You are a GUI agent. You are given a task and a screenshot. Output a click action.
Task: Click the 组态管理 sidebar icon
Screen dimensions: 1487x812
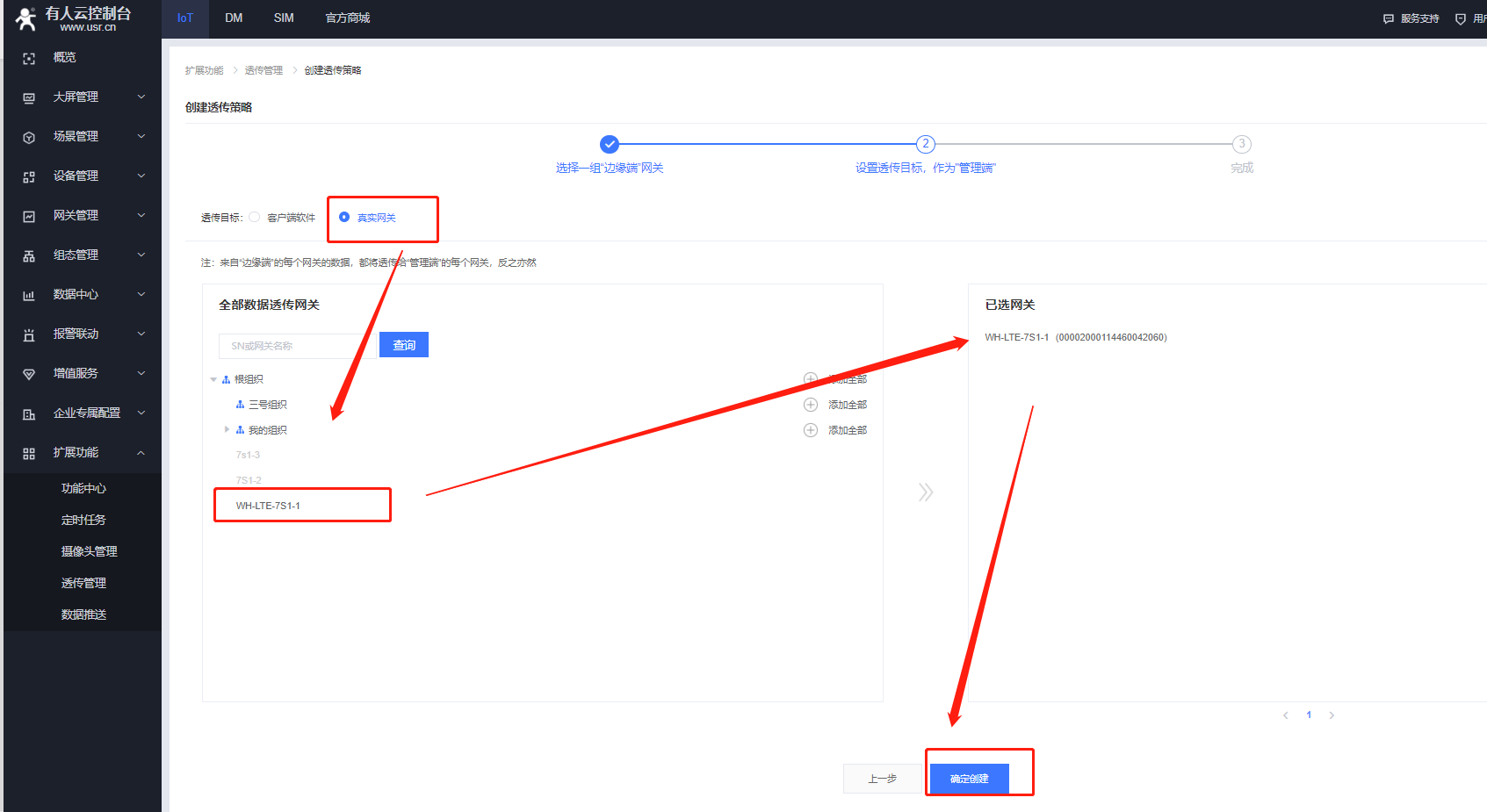pos(29,255)
